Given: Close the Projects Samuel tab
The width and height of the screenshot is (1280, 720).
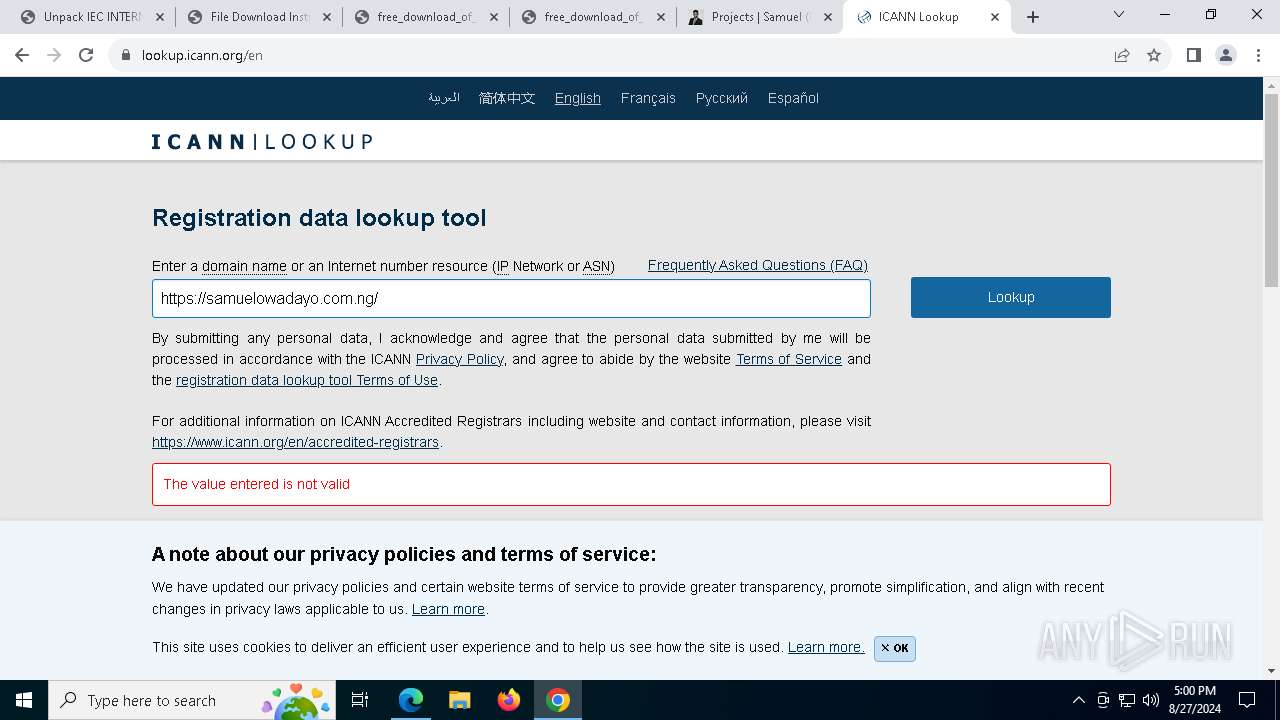Looking at the screenshot, I should 828,17.
